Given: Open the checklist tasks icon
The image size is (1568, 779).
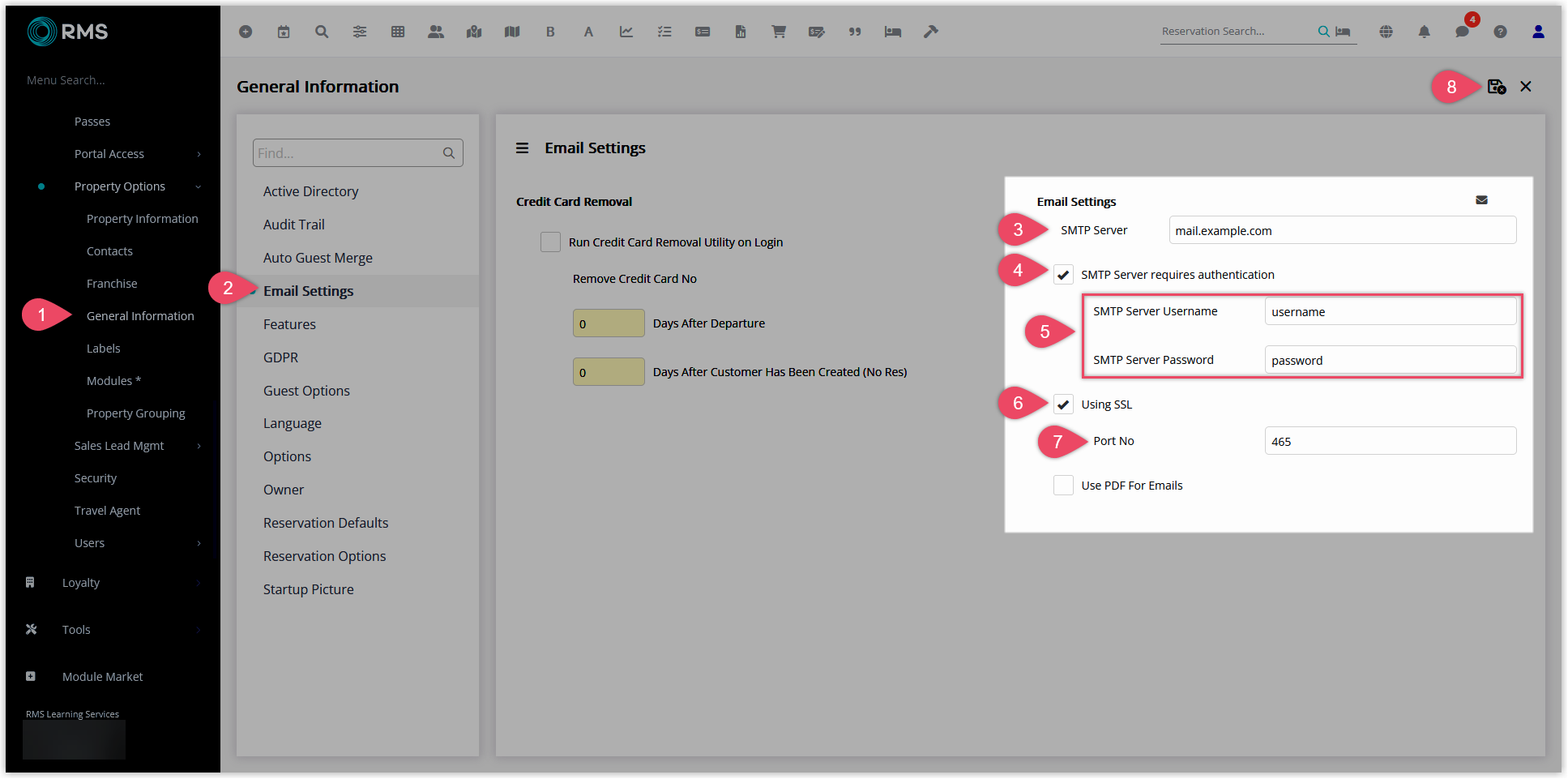Looking at the screenshot, I should click(664, 32).
